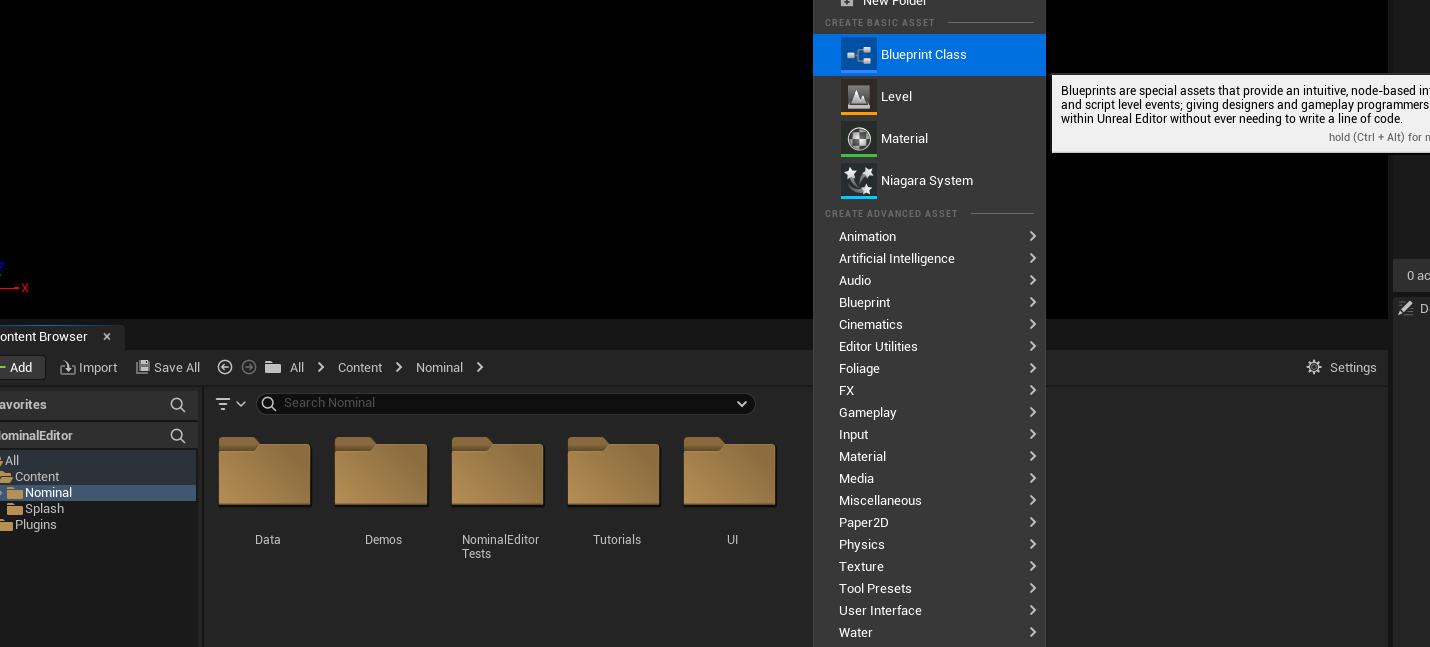Go back with the left arrow icon
1430x647 pixels.
[225, 368]
